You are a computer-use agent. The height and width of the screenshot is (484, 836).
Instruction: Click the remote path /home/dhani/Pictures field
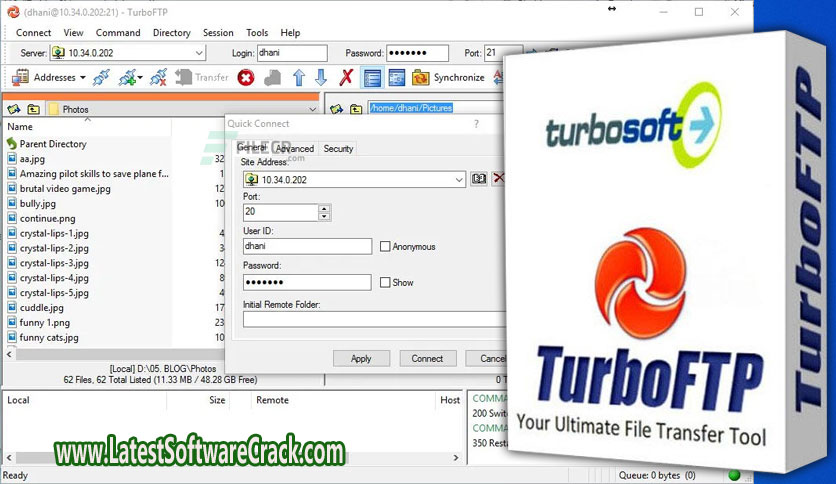click(436, 108)
